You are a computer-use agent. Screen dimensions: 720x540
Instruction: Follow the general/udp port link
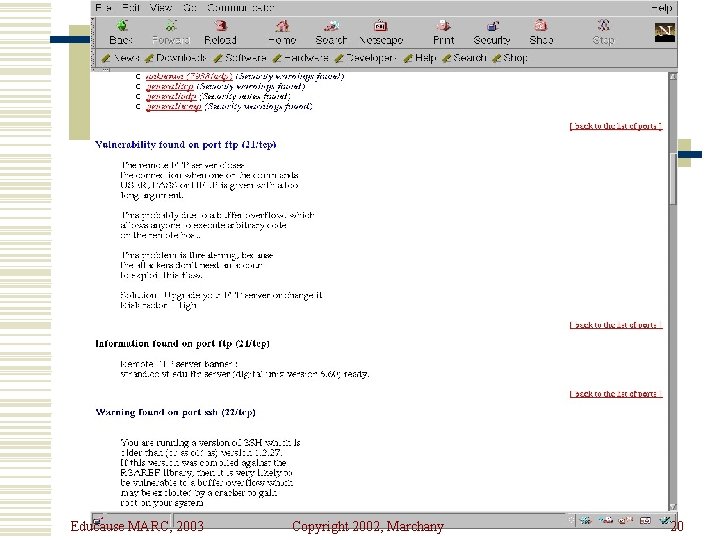[x=171, y=96]
